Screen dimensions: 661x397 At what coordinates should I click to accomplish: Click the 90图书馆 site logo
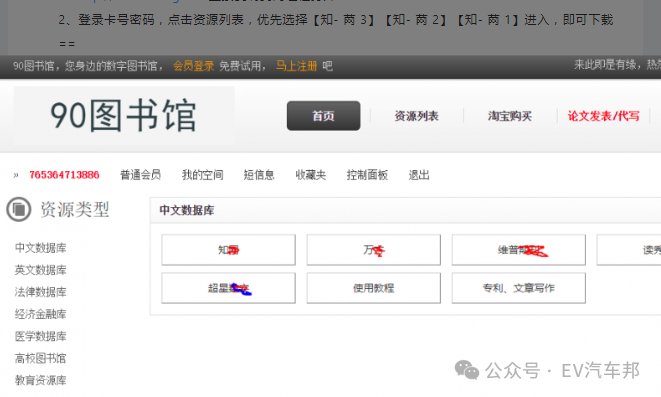(x=124, y=116)
